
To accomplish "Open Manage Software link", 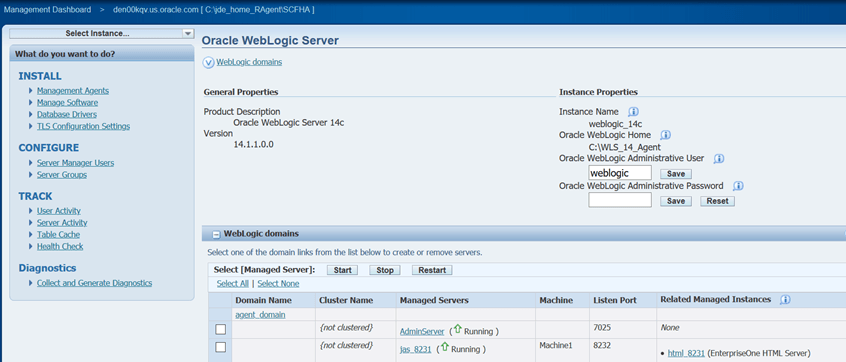I will 67,103.
